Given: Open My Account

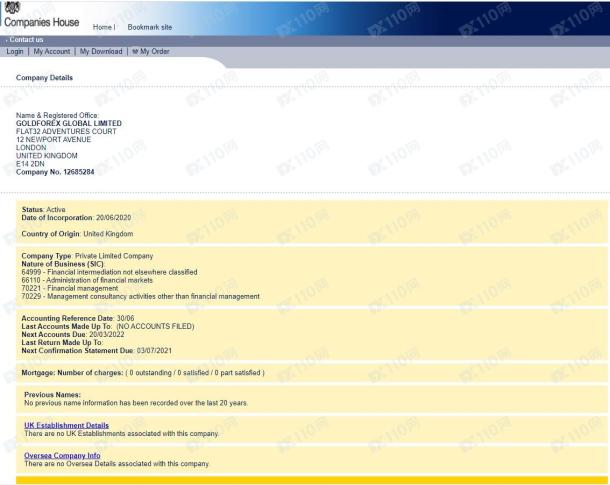Looking at the screenshot, I should point(52,51).
